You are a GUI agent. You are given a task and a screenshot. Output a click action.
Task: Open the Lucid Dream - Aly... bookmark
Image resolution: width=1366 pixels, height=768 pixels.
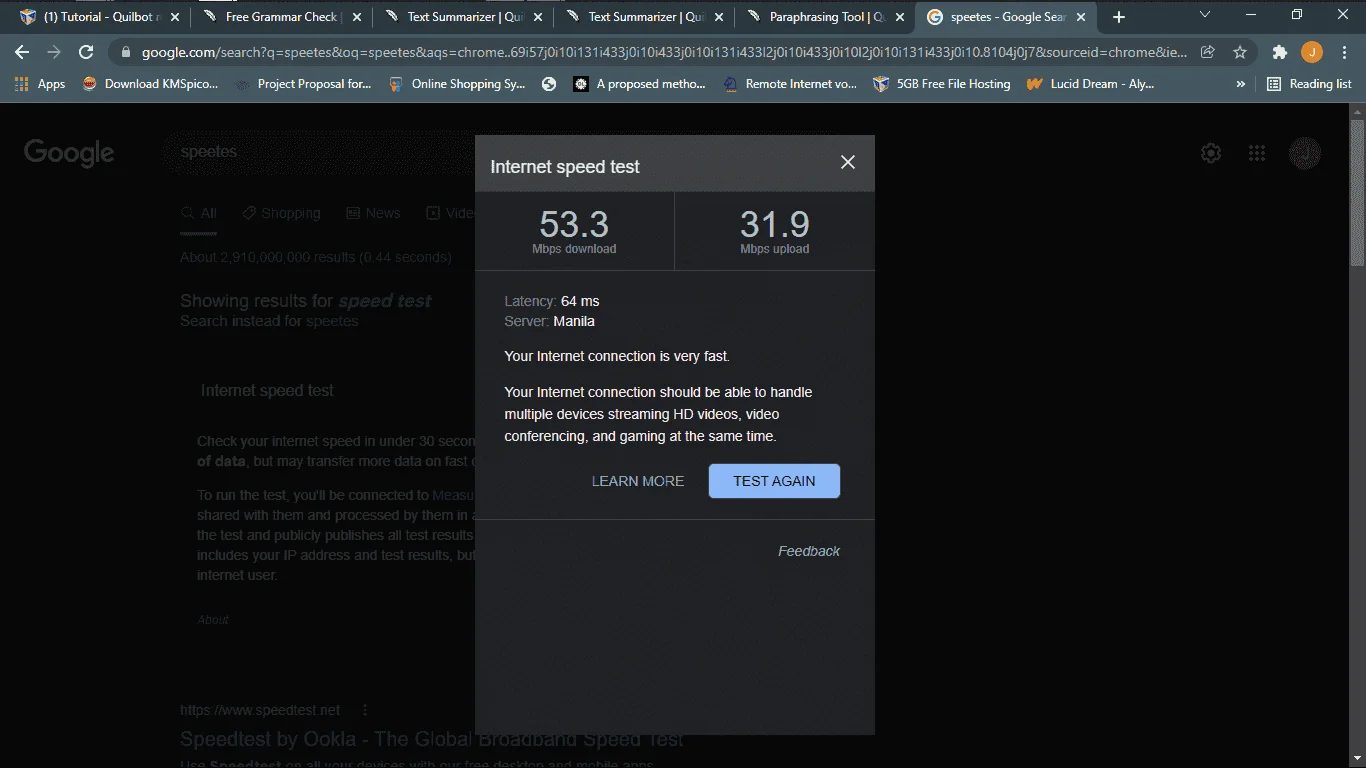[x=1091, y=84]
